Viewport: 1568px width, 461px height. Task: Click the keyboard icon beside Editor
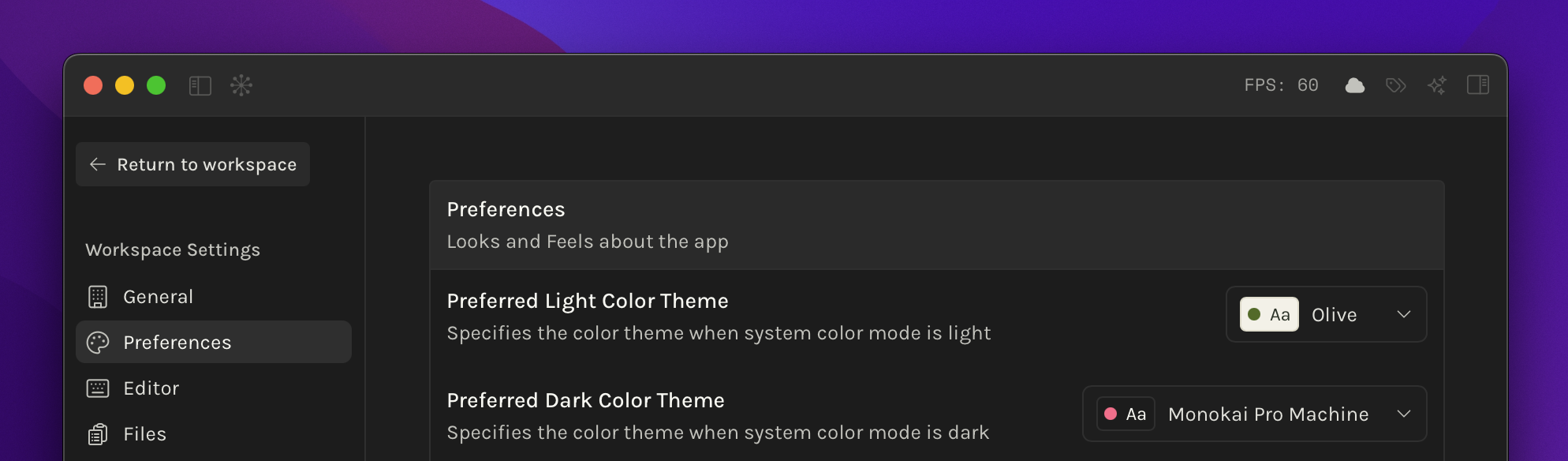pyautogui.click(x=97, y=388)
